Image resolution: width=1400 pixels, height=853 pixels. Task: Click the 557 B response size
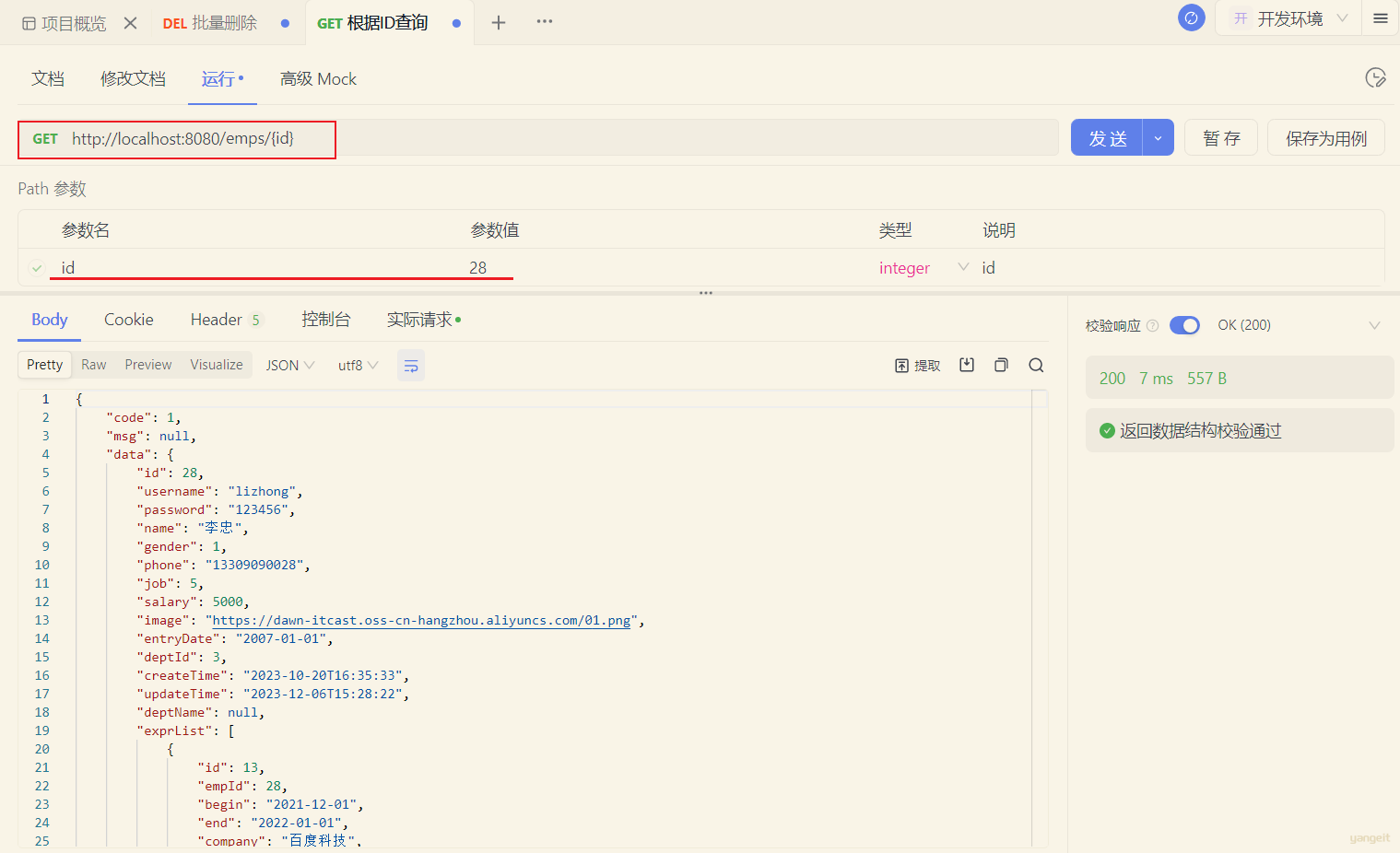pos(1206,379)
